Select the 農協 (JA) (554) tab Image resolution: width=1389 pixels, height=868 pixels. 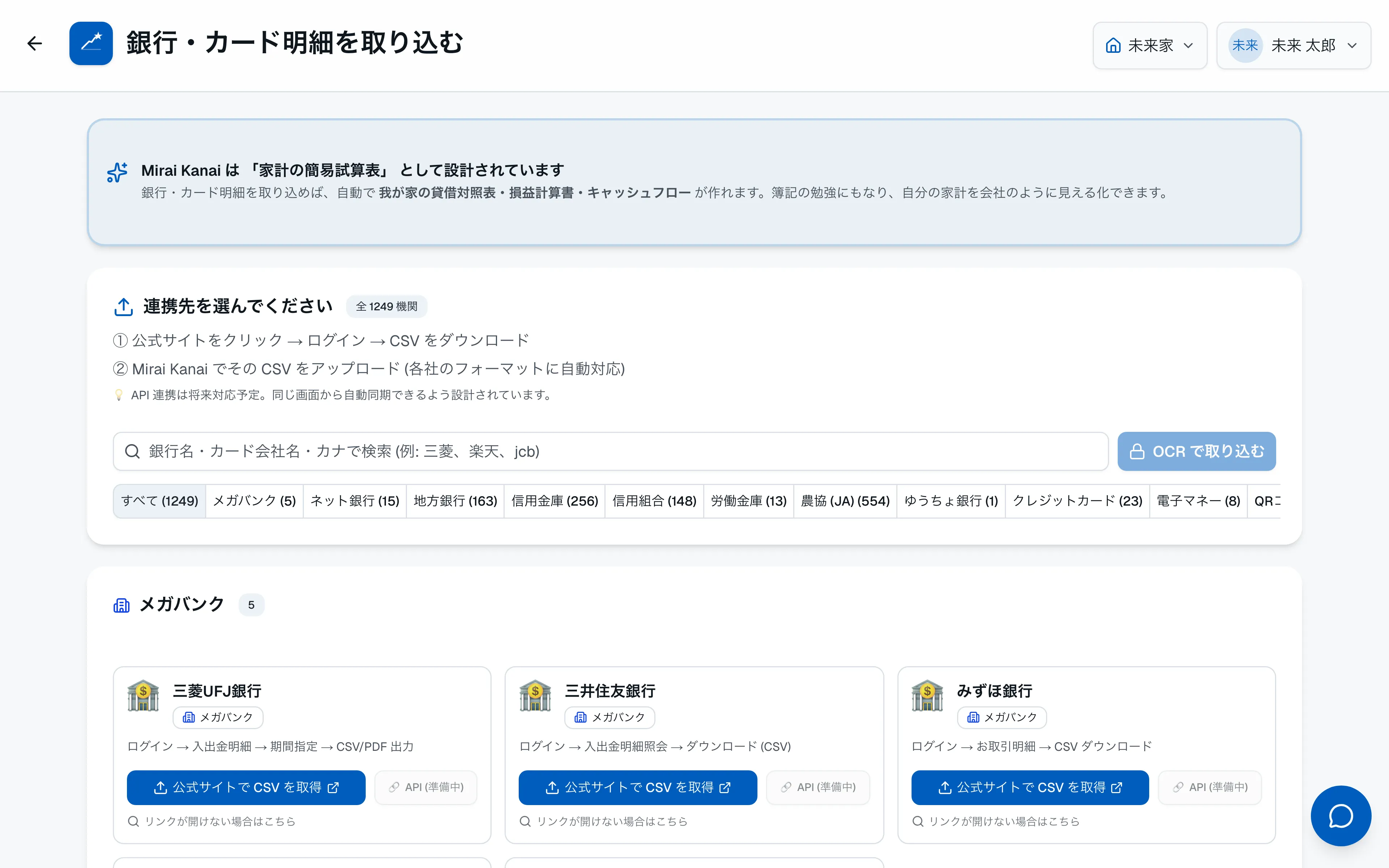845,501
